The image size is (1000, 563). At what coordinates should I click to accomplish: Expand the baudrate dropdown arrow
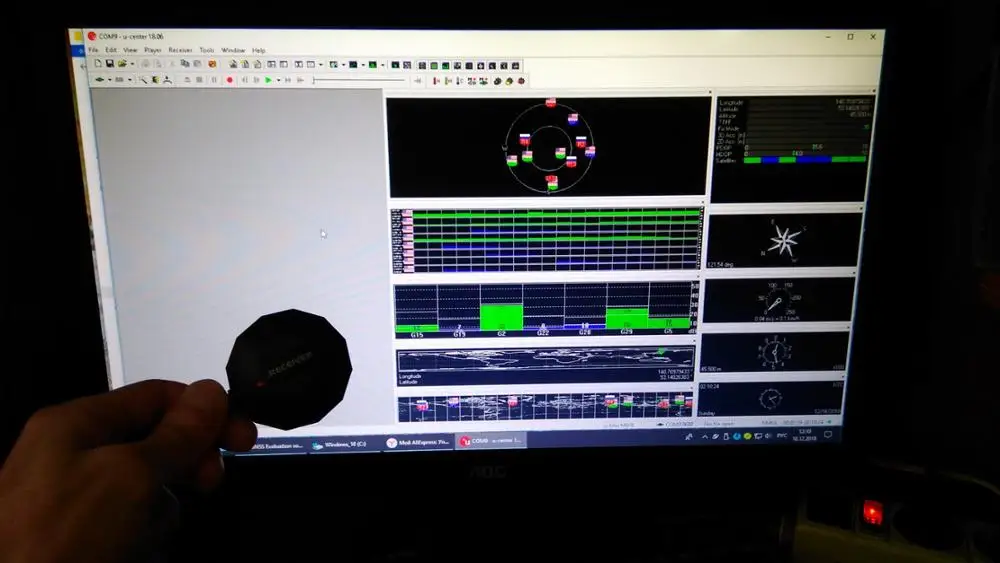129,80
